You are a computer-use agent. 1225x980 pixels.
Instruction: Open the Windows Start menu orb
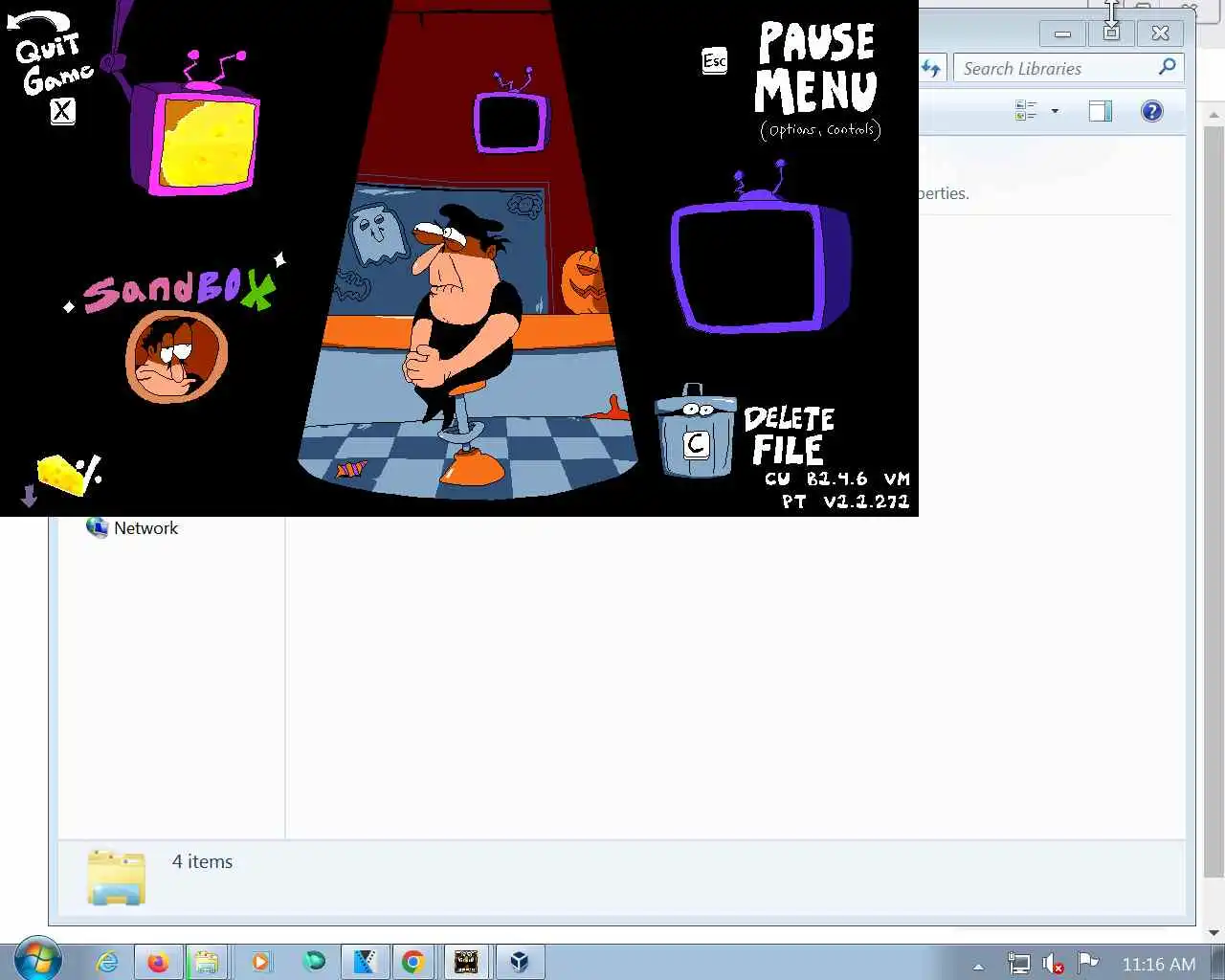pos(37,958)
